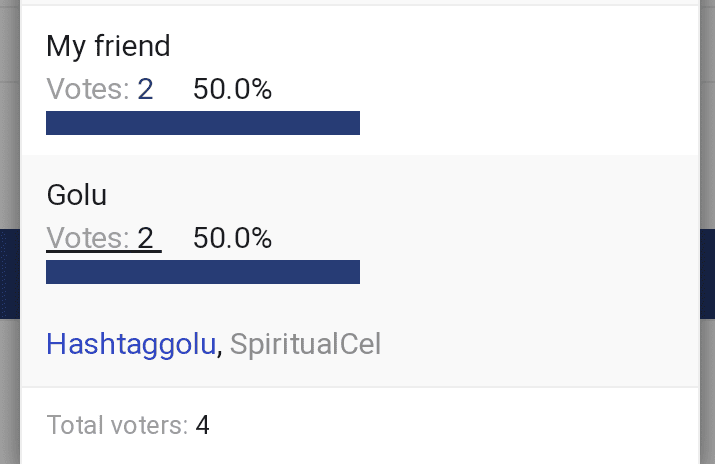Screen dimensions: 715x464
Task: Click the My friend vote progress bar
Action: pyautogui.click(x=203, y=123)
